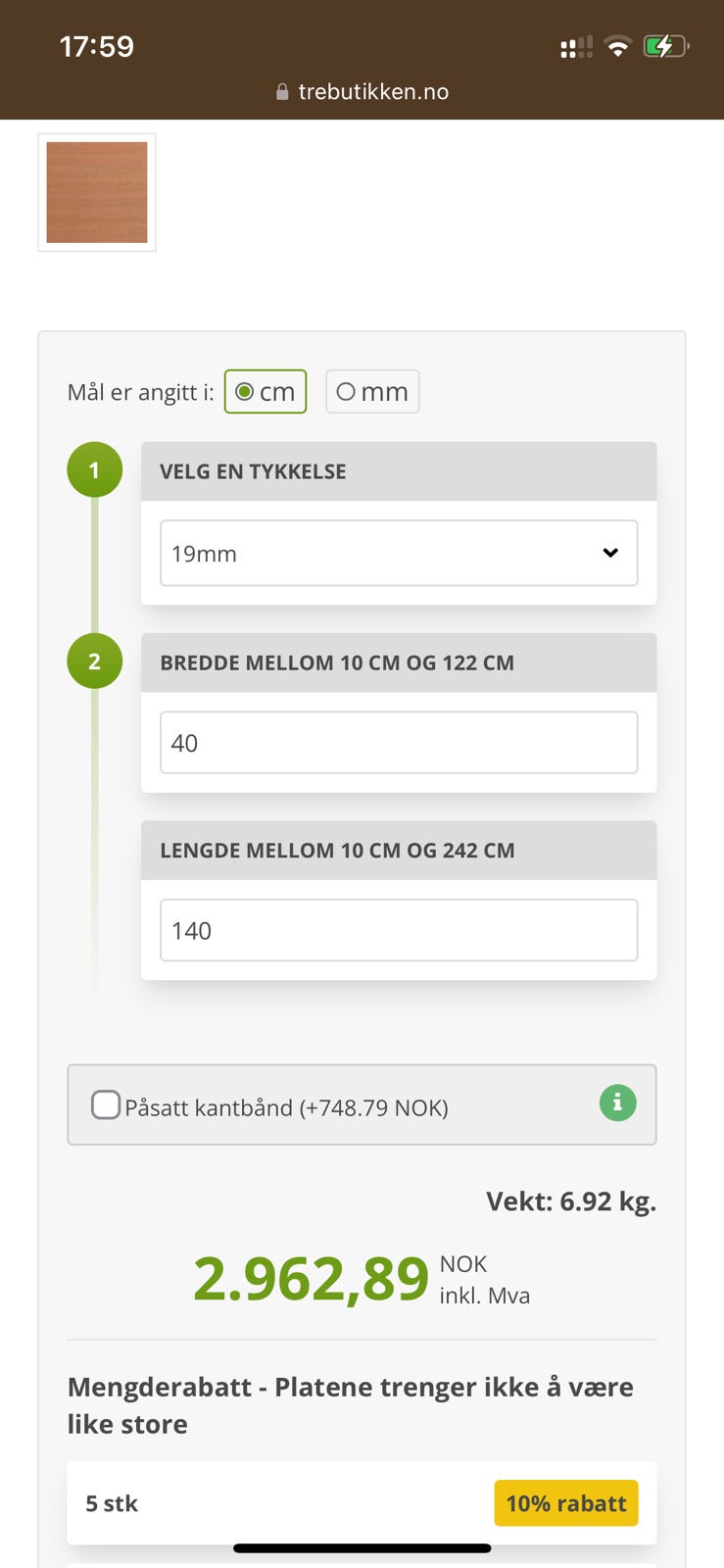Select the cm measurement radio button
The width and height of the screenshot is (724, 1568).
244,391
